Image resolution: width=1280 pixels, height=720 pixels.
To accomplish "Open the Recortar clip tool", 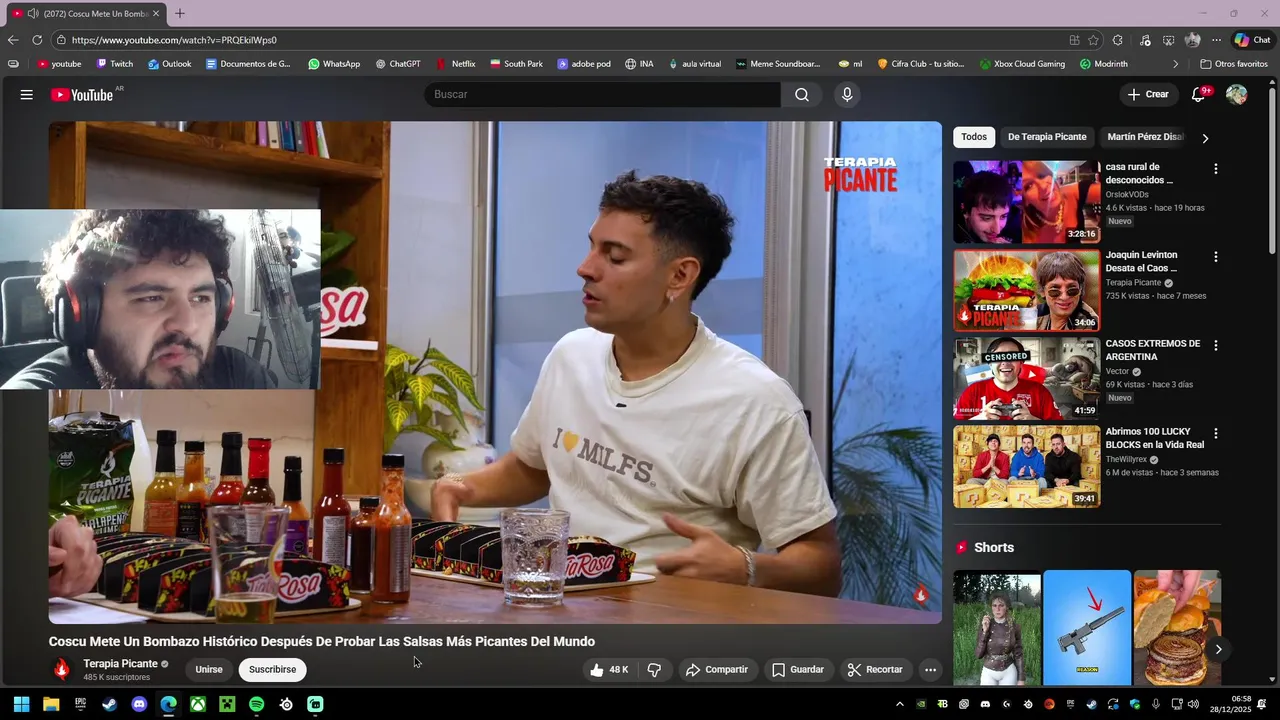I will (x=875, y=670).
